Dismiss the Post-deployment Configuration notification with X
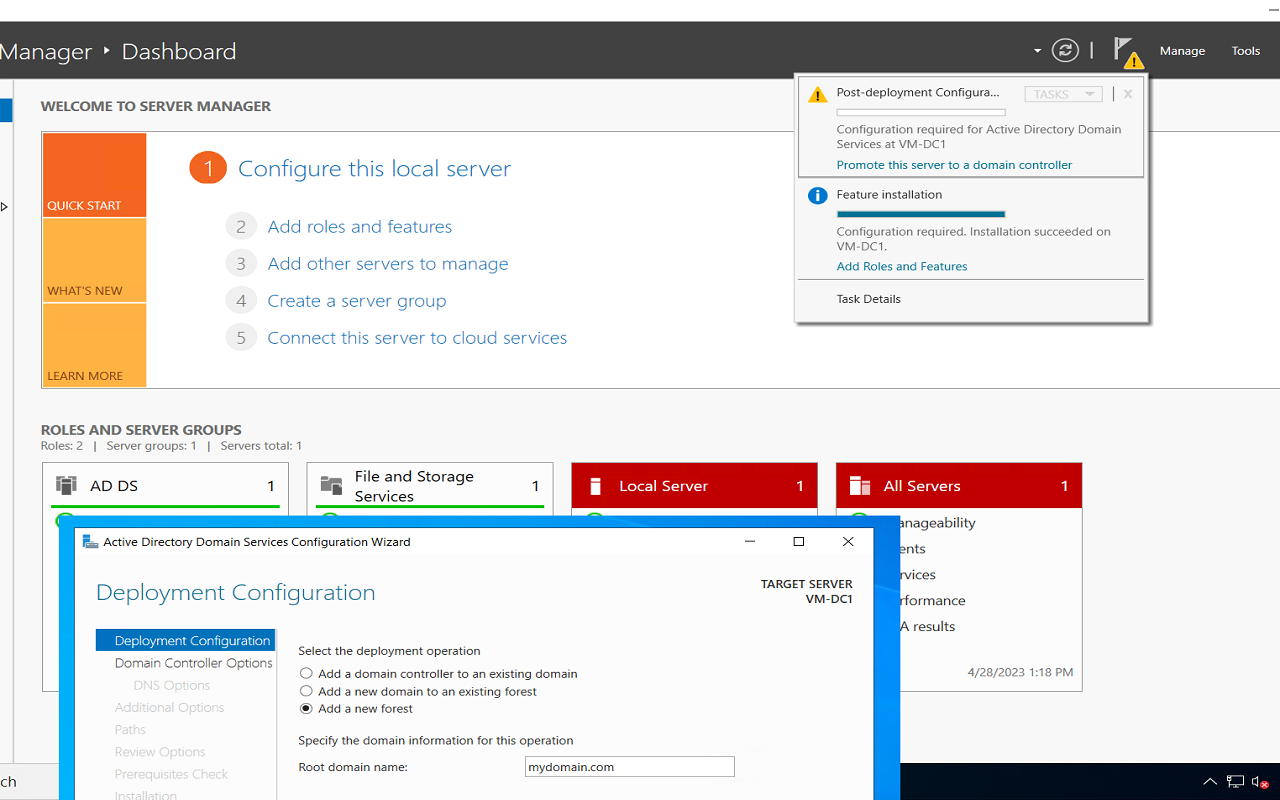The height and width of the screenshot is (800, 1280). 1128,94
